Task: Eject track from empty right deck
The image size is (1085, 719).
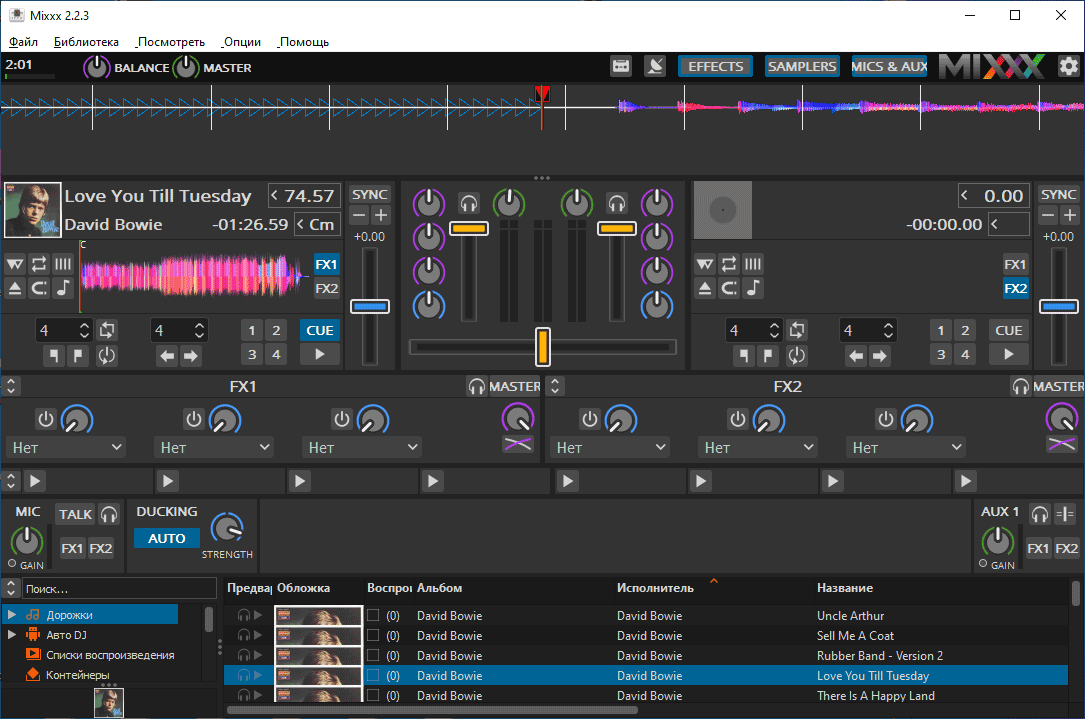Action: pyautogui.click(x=704, y=288)
